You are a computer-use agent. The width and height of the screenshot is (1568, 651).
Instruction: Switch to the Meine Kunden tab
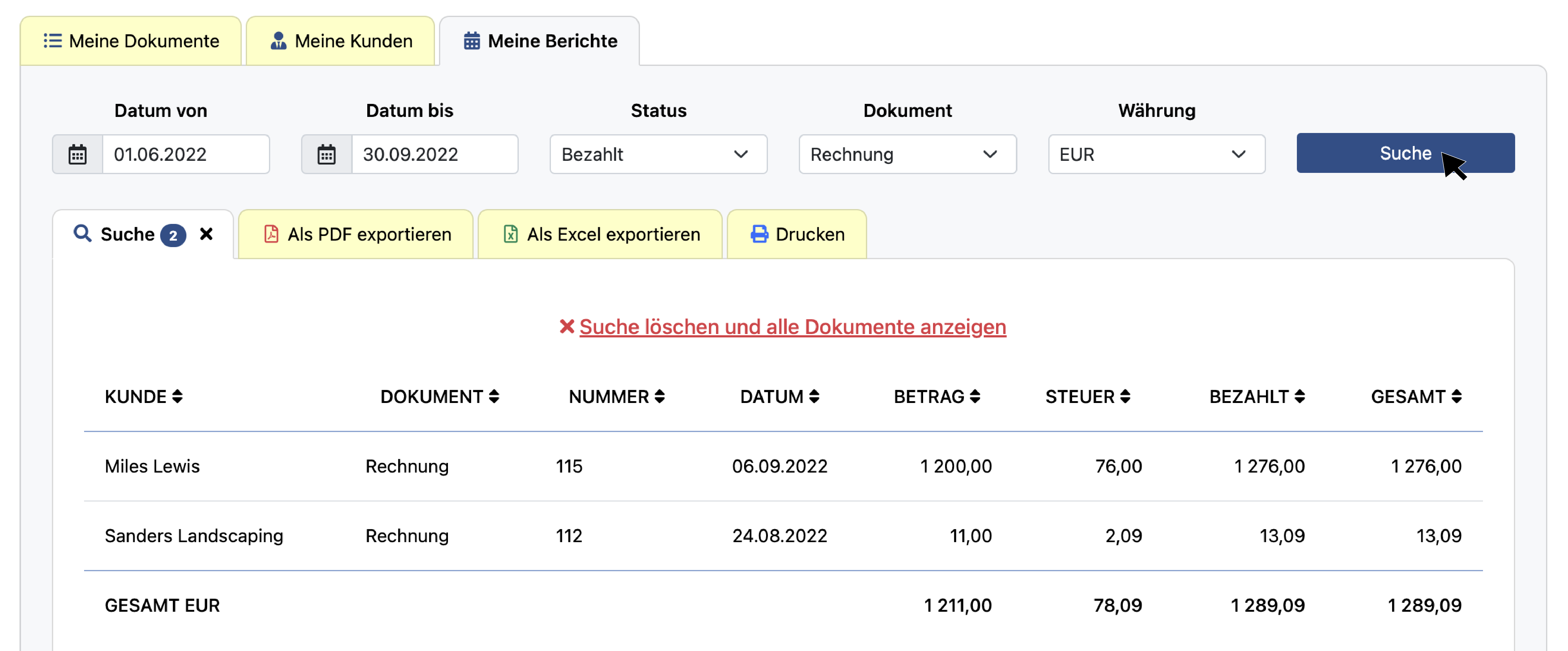click(x=340, y=41)
